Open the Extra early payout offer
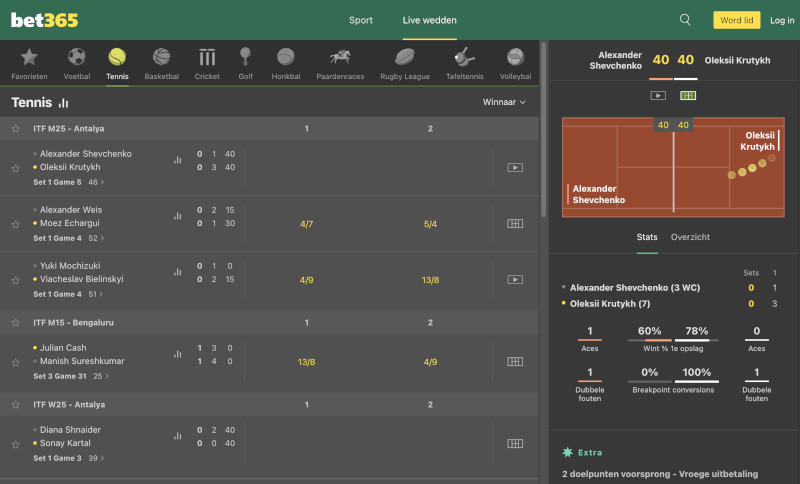This screenshot has width=800, height=484. tap(660, 474)
